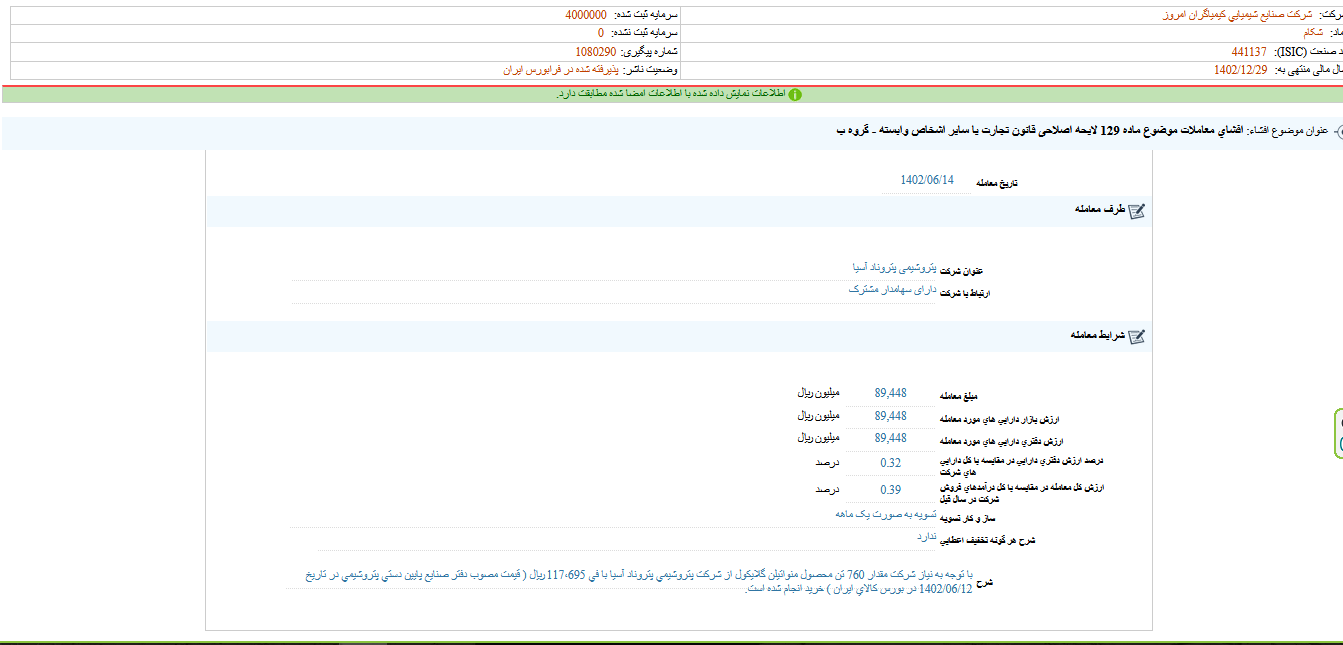Click the tracking number 1080290
The image size is (1343, 645).
pos(596,52)
